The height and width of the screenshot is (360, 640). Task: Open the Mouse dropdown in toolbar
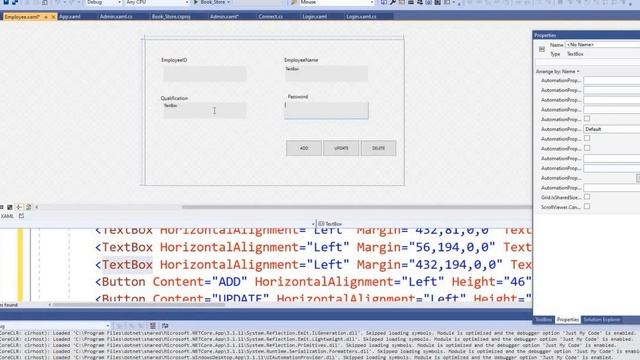tap(337, 2)
